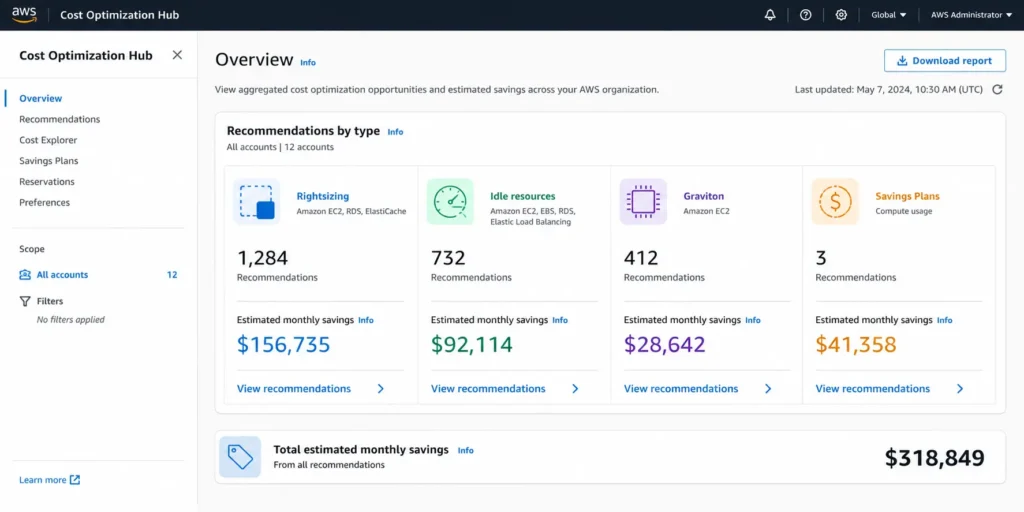Viewport: 1024px width, 512px height.
Task: Click the All accounts people icon
Action: [25, 275]
